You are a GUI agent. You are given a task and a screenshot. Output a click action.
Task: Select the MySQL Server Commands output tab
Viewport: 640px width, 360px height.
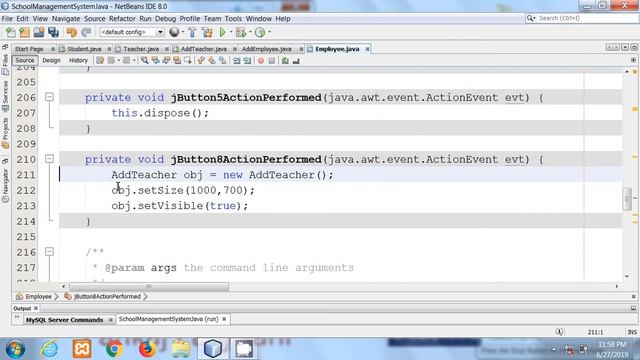tap(64, 320)
